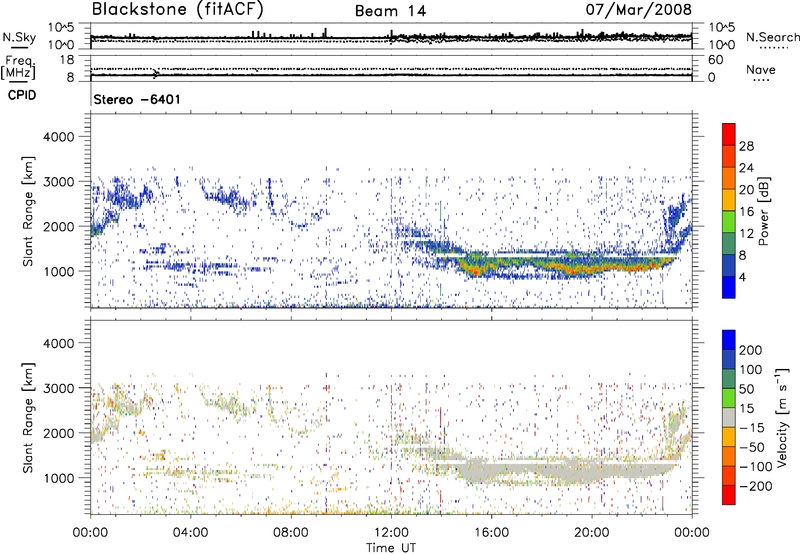Click the strong red-orange echo band near 19:00
Screen dimensions: 800x554
point(577,269)
